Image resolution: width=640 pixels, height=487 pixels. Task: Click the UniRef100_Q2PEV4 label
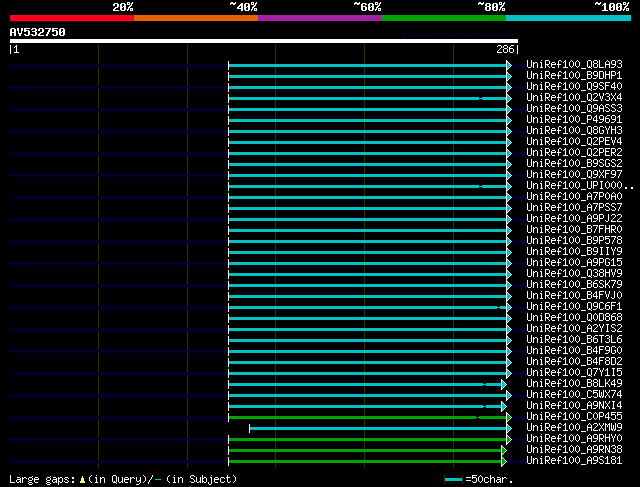(x=574, y=142)
